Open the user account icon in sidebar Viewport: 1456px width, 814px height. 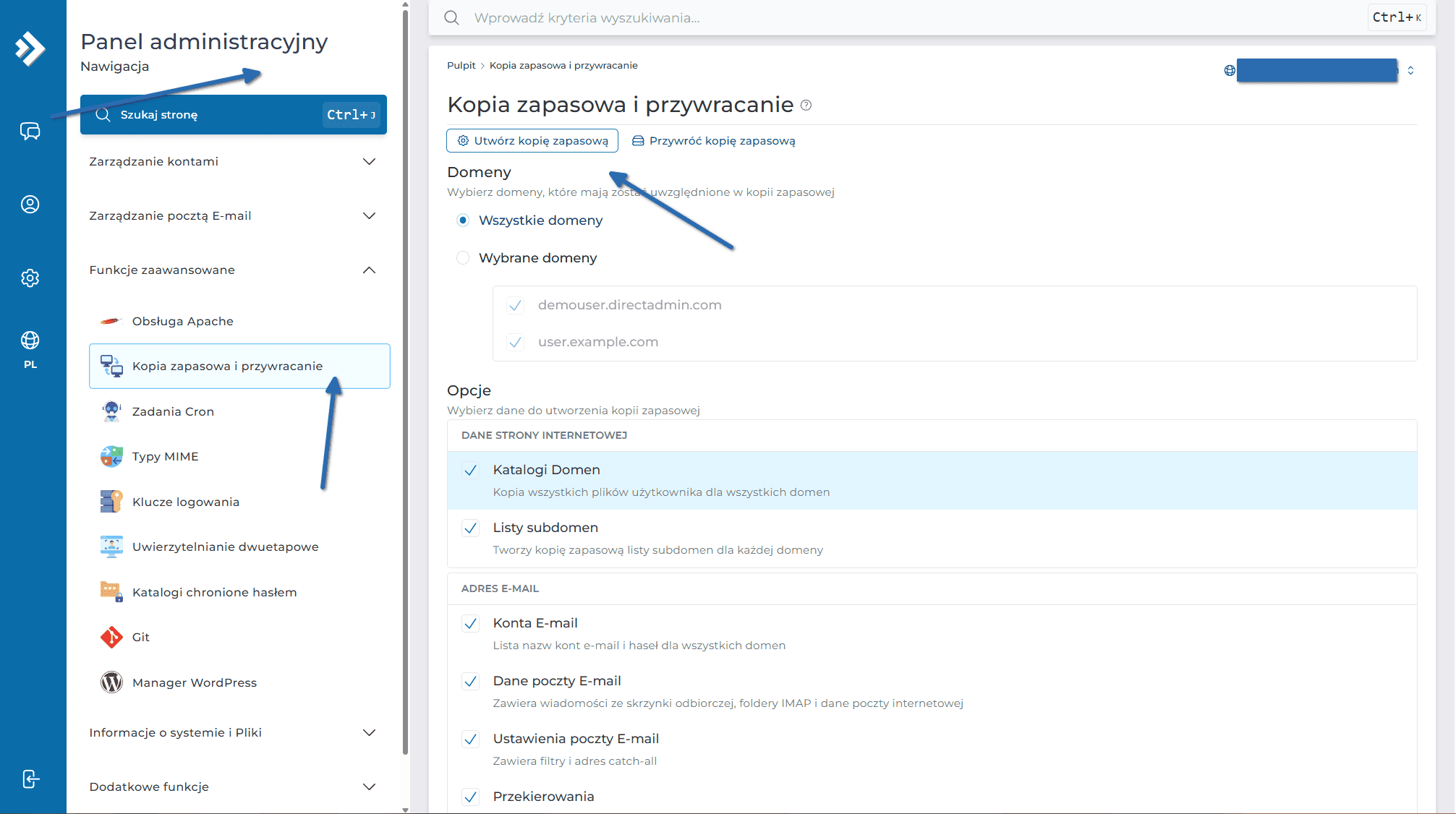(x=30, y=205)
